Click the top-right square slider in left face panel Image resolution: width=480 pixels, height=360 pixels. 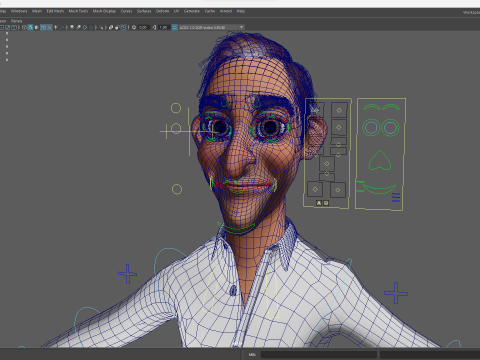[339, 110]
